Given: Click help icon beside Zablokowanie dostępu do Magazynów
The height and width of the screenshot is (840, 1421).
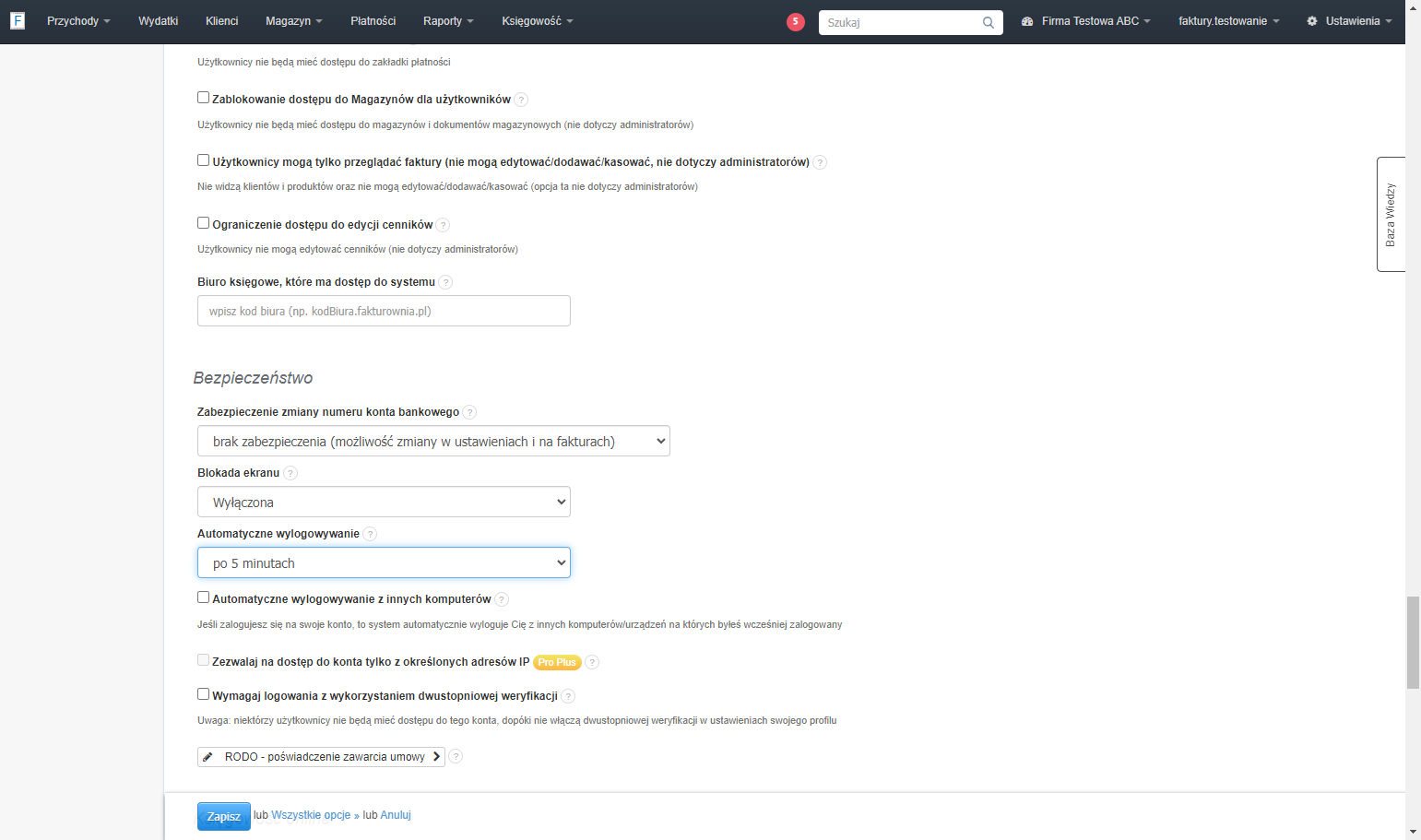Looking at the screenshot, I should coord(521,100).
